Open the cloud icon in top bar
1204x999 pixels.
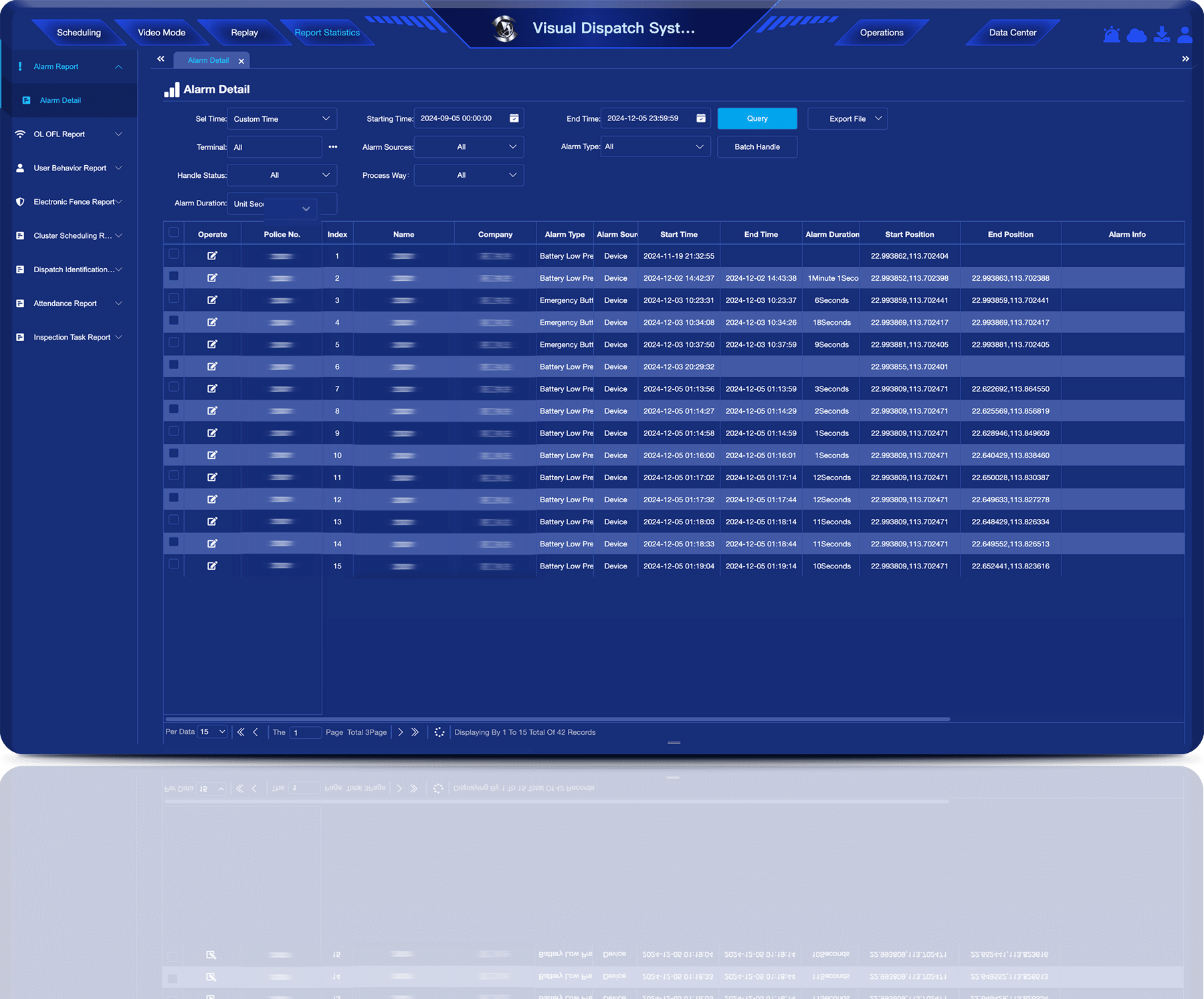[1136, 35]
